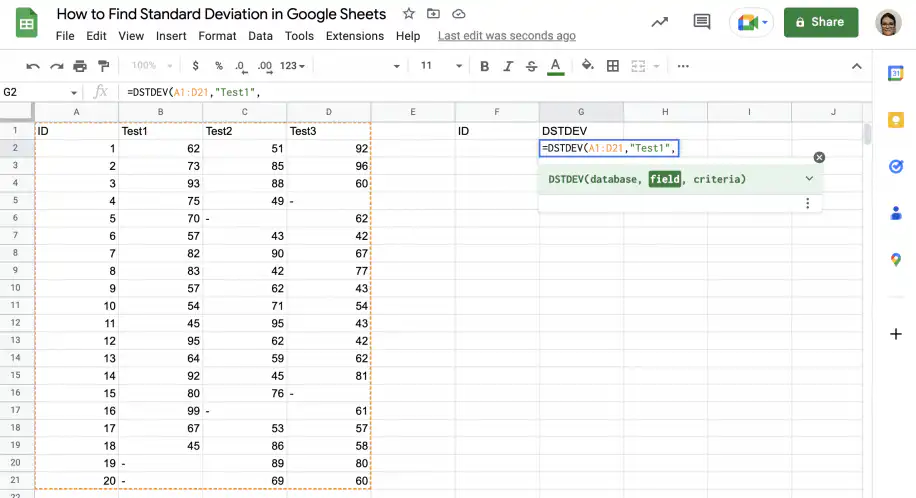Toggle bold formatting
Image resolution: width=916 pixels, height=498 pixels.
[484, 66]
